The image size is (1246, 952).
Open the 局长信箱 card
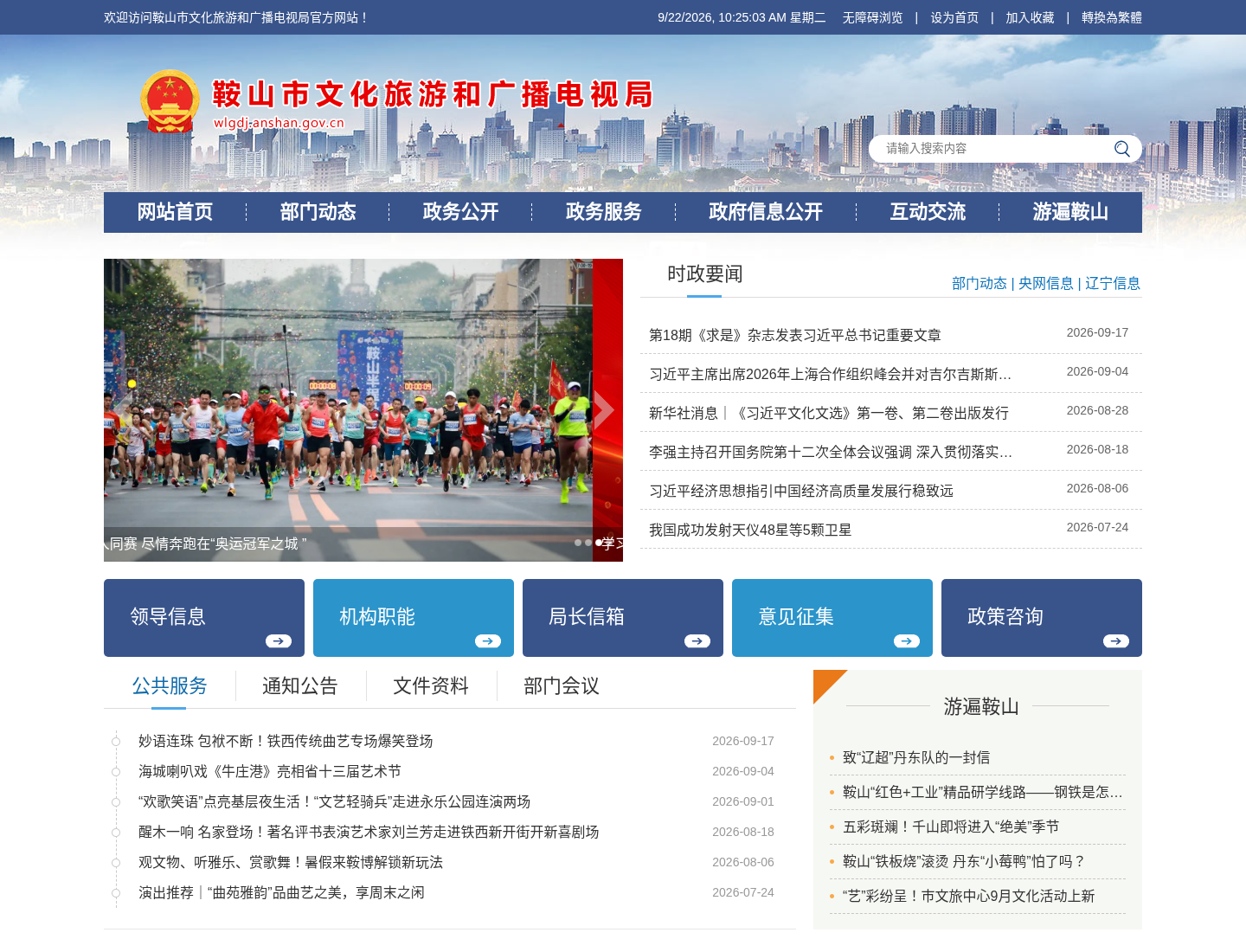623,618
